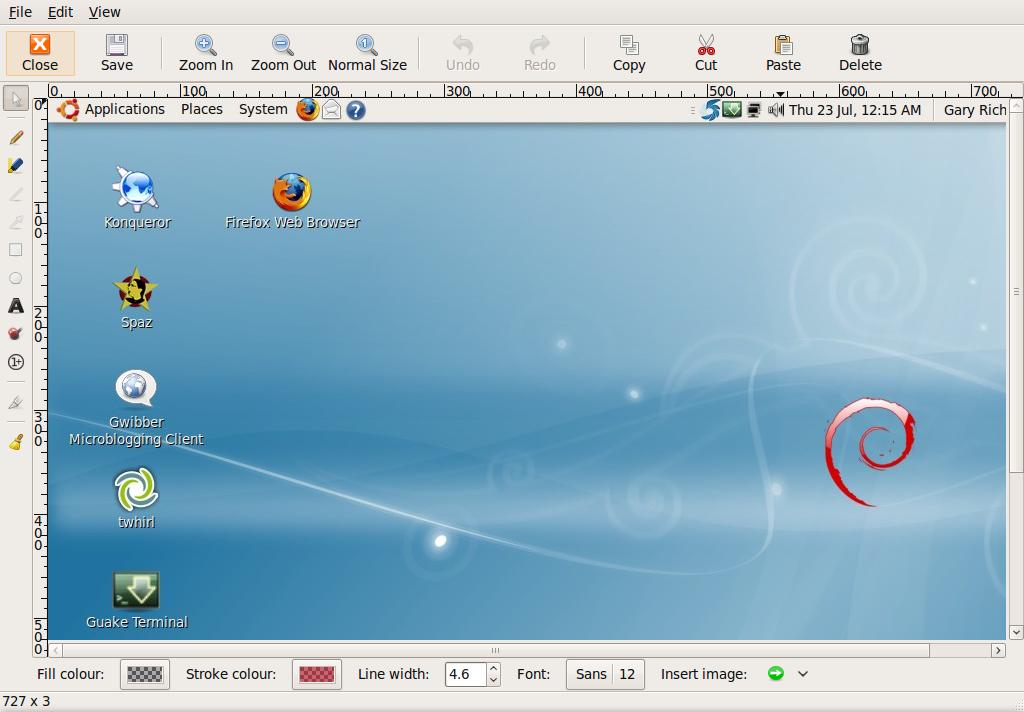Increase line width with up arrow
Image resolution: width=1024 pixels, height=712 pixels.
pyautogui.click(x=494, y=668)
